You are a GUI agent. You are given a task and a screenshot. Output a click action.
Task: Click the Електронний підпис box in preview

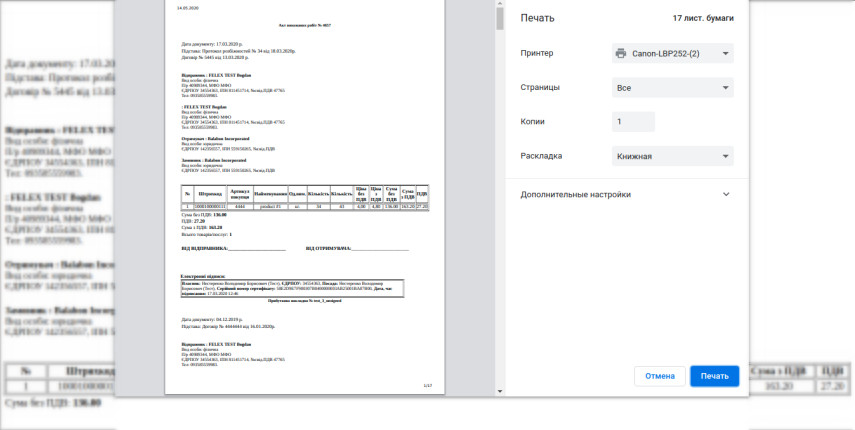292,288
